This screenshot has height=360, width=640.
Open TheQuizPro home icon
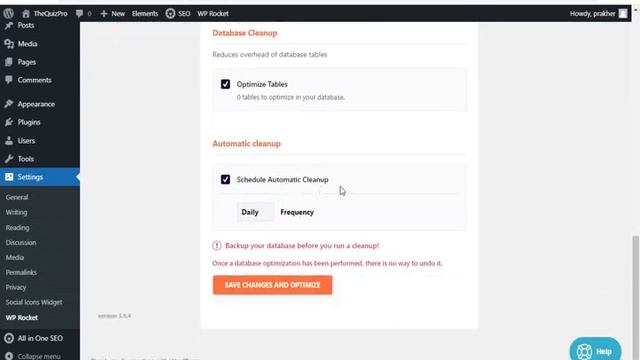[26, 13]
